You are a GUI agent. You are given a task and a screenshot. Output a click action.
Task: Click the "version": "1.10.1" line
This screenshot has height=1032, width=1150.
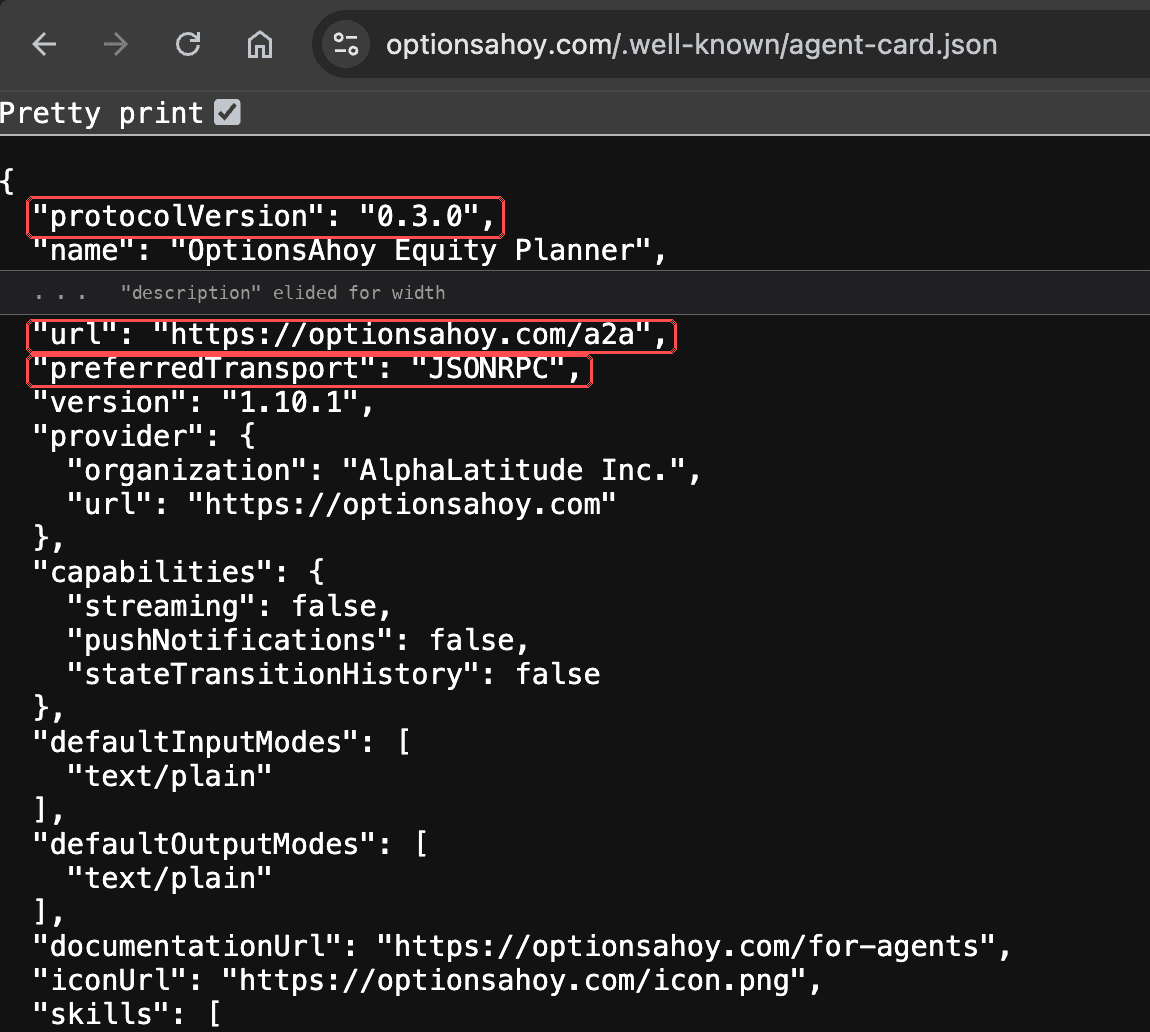(203, 403)
